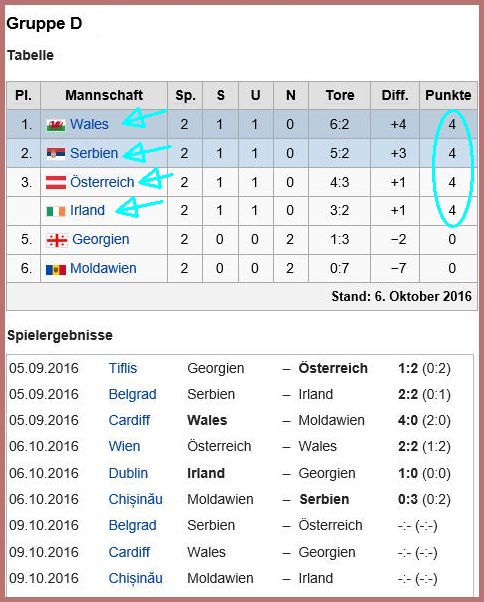The height and width of the screenshot is (602, 484).
Task: Follow the Wien venue link
Action: point(124,446)
